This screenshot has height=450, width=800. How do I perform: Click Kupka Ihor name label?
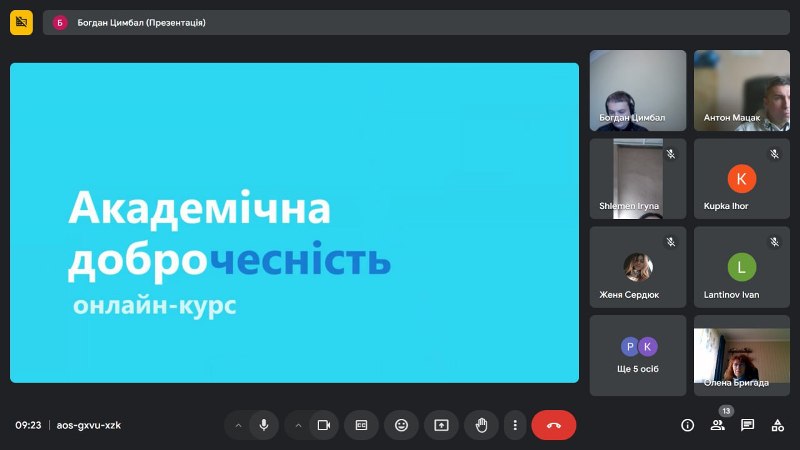point(726,206)
